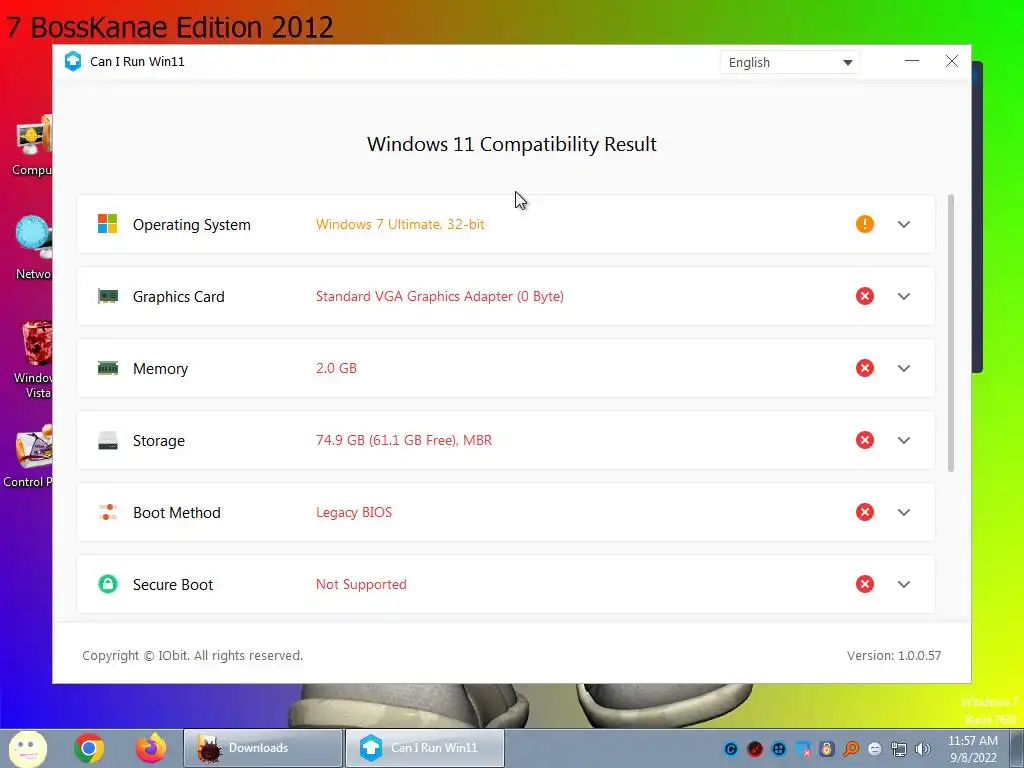
Task: Click the Can I Run Win11 logo icon
Action: point(73,61)
